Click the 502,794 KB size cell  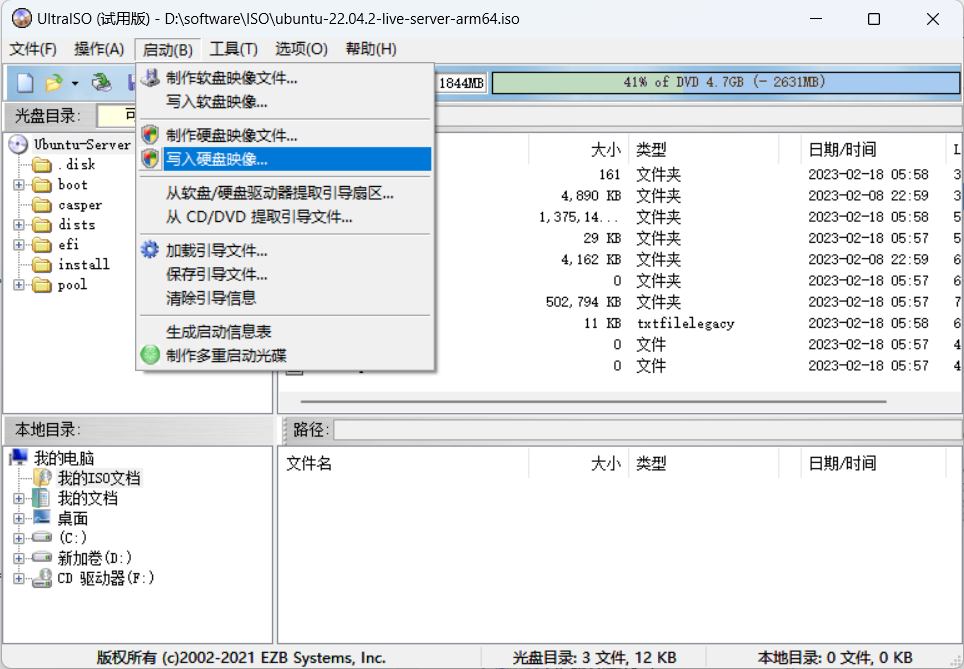(x=583, y=302)
